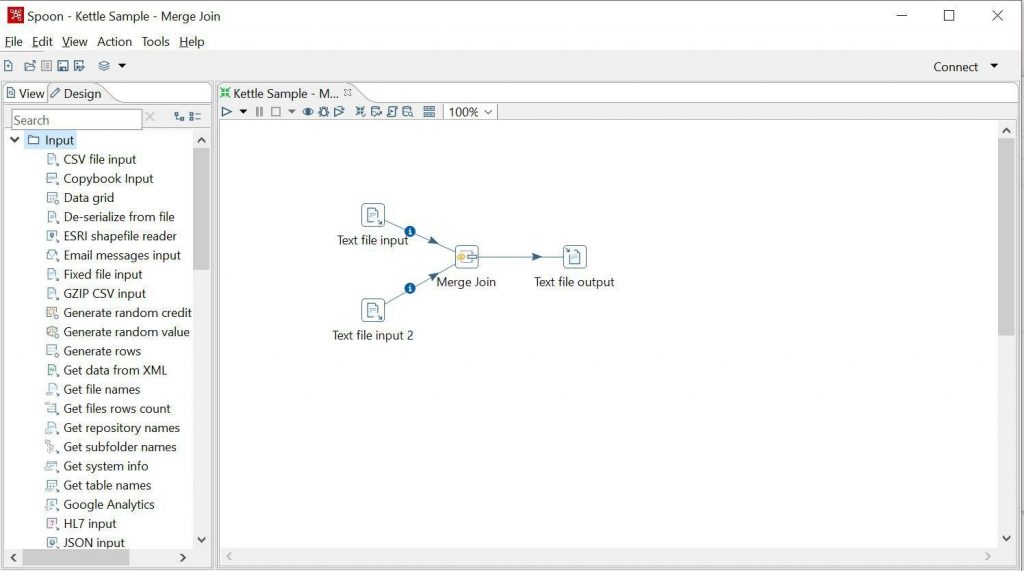Click the Explore repository icon
Image resolution: width=1024 pixels, height=571 pixels.
click(46, 65)
